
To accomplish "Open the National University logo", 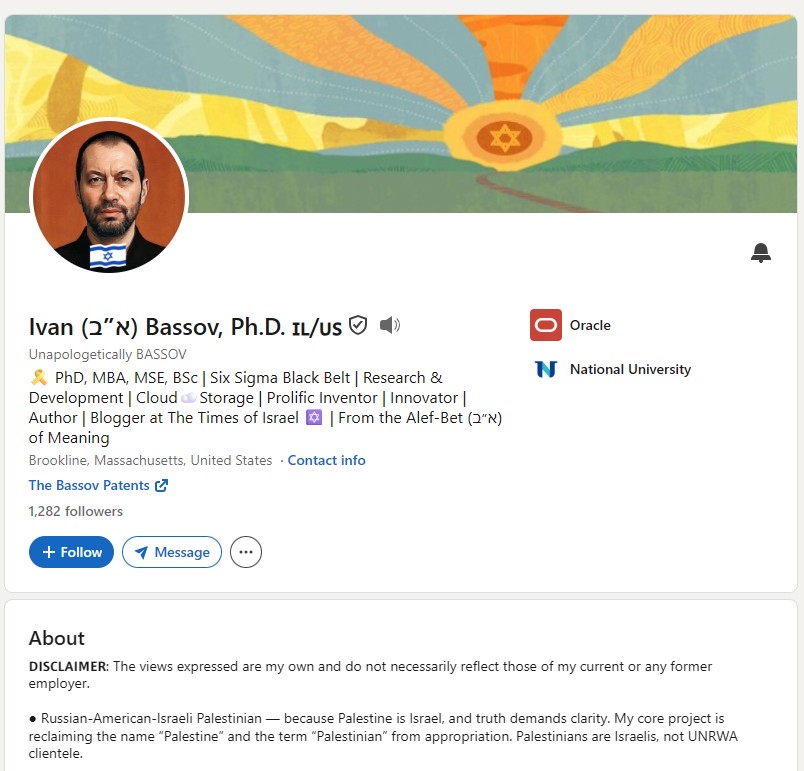I will point(546,369).
